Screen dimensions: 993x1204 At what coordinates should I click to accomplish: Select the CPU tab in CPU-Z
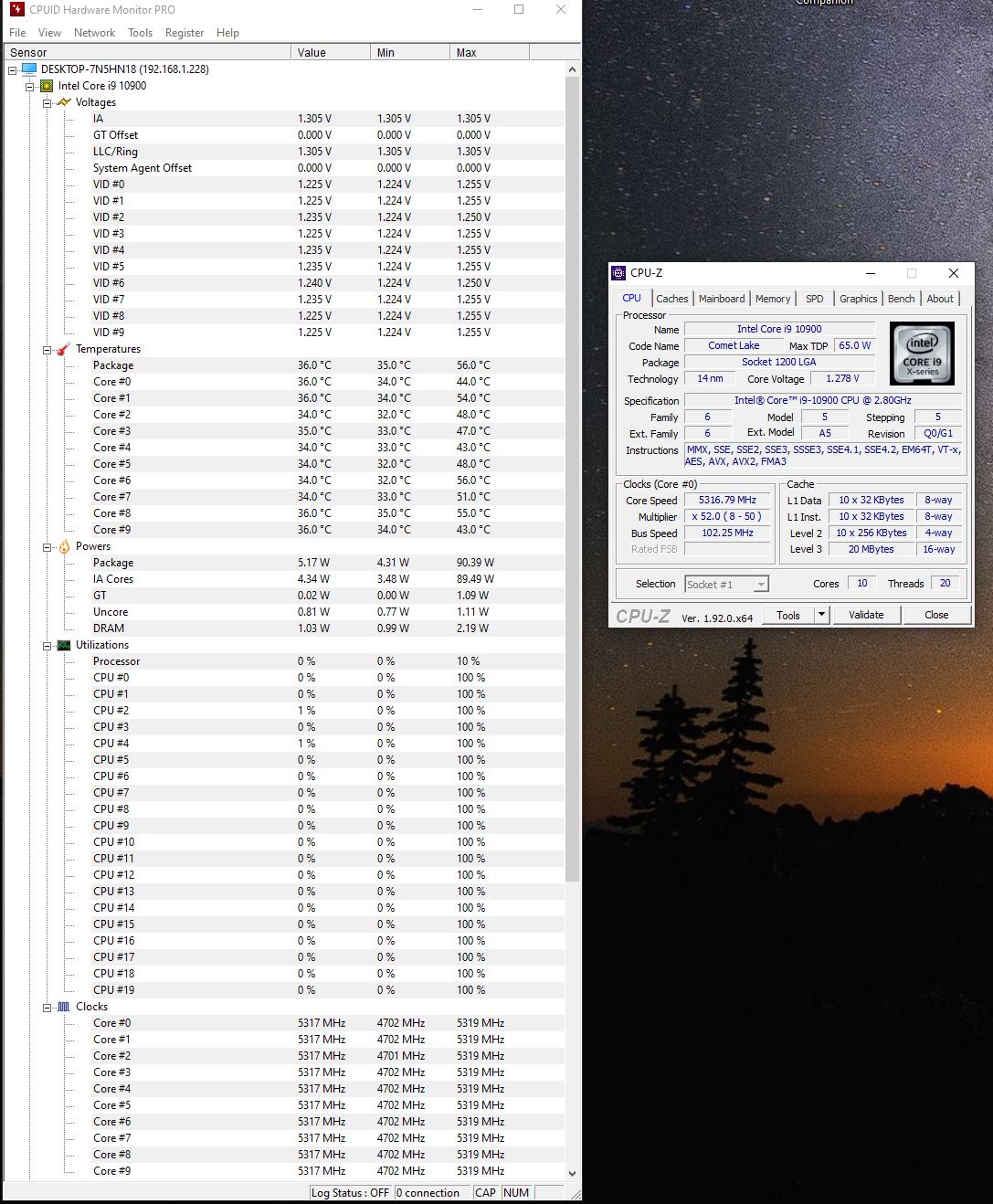631,298
